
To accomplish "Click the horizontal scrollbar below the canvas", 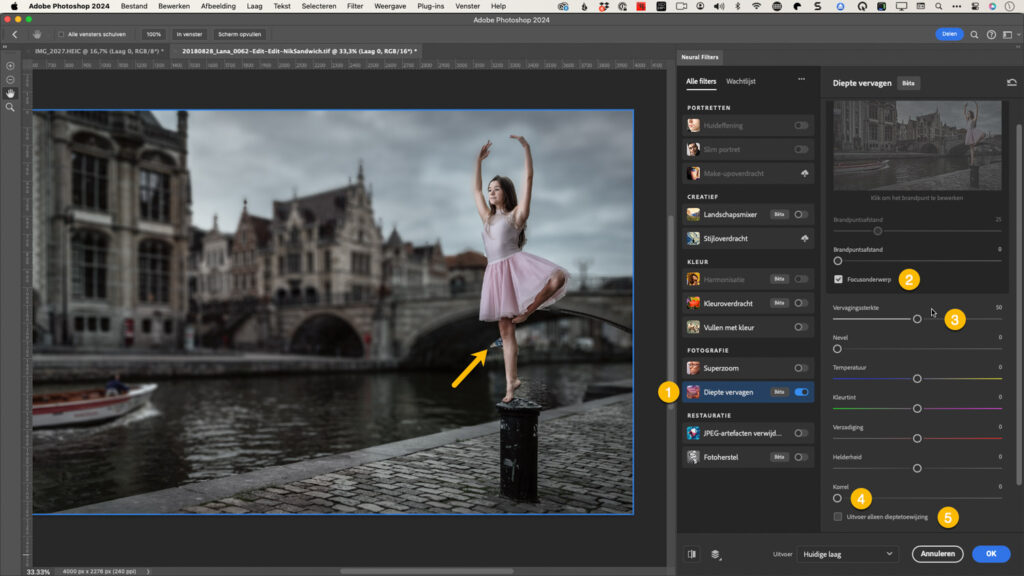I will coord(426,571).
